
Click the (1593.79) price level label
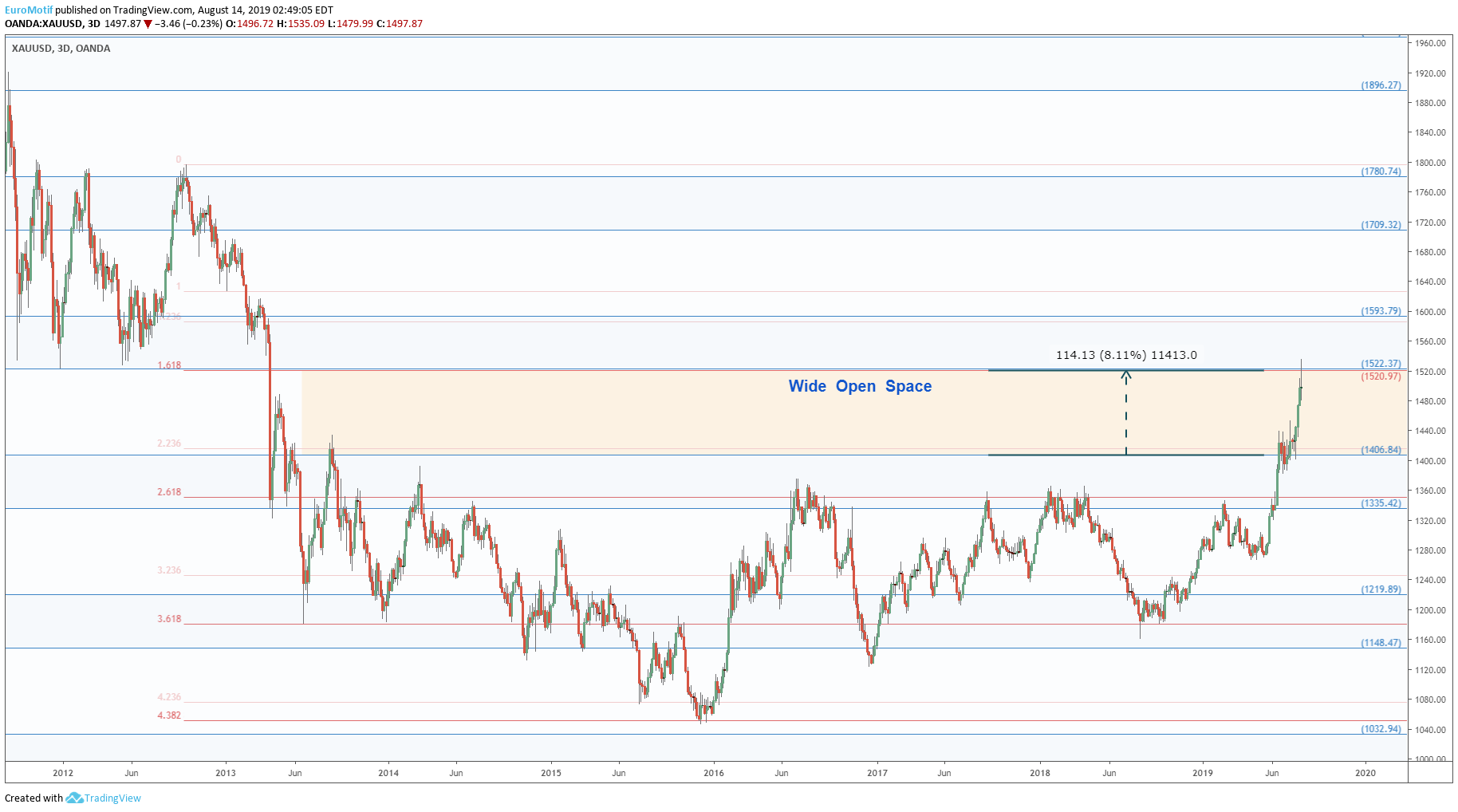coord(1381,311)
